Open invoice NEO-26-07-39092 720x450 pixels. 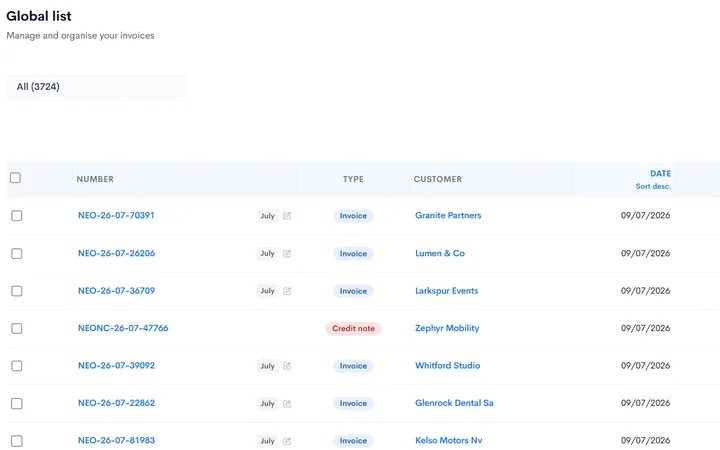[116, 366]
